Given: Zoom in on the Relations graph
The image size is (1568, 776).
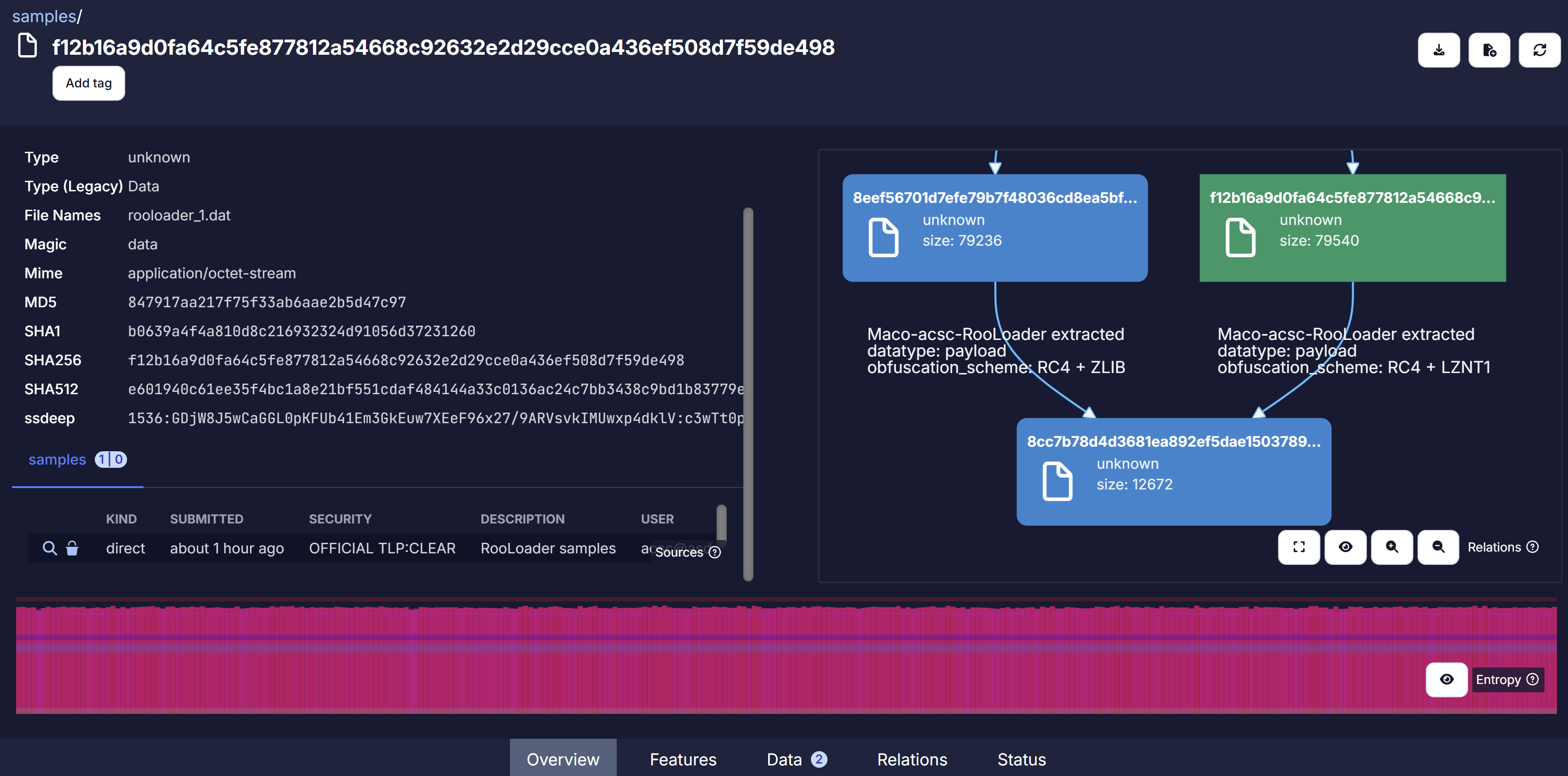Looking at the screenshot, I should pyautogui.click(x=1392, y=547).
